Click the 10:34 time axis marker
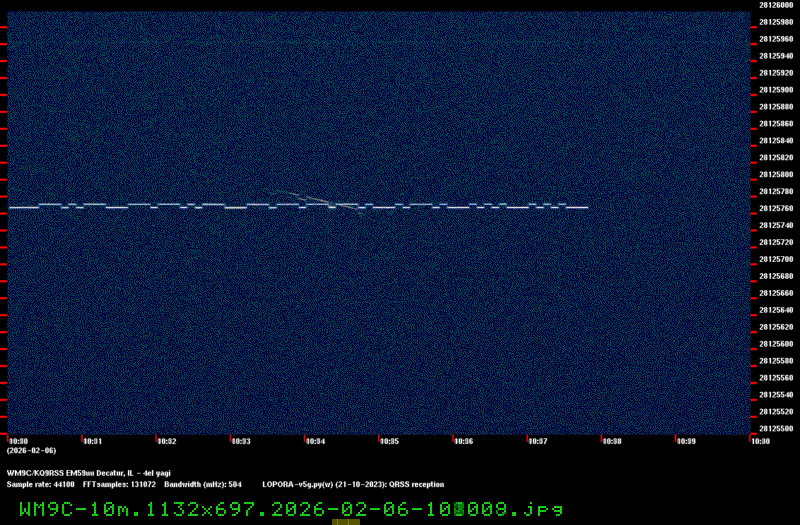800x525 pixels. (x=315, y=441)
